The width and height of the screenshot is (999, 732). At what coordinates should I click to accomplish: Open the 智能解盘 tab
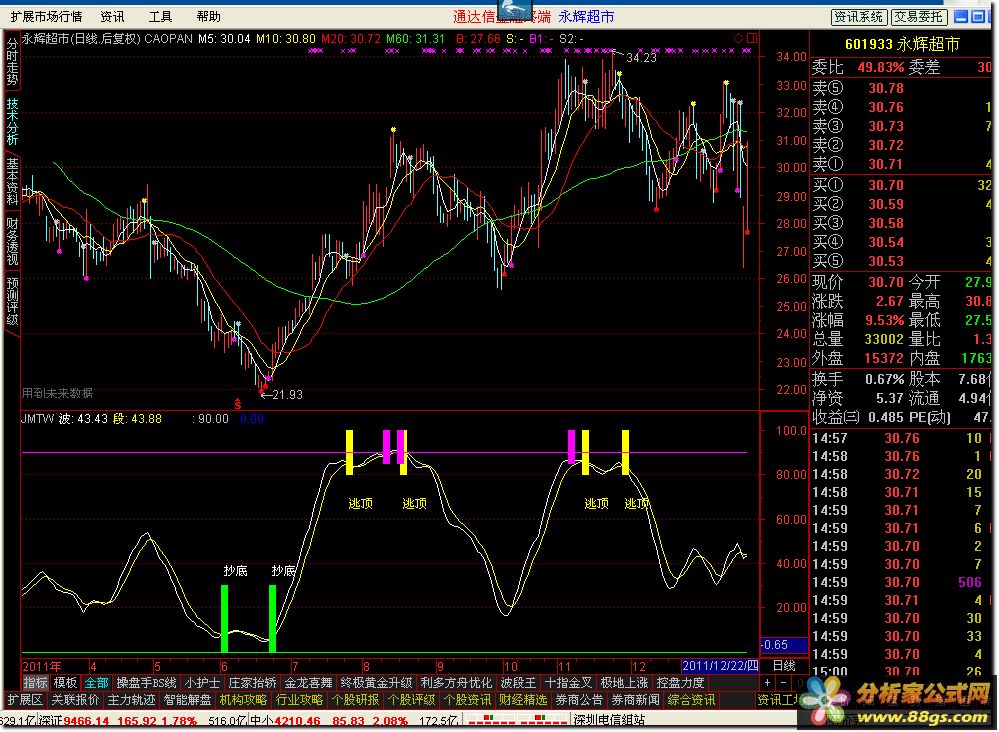point(187,700)
